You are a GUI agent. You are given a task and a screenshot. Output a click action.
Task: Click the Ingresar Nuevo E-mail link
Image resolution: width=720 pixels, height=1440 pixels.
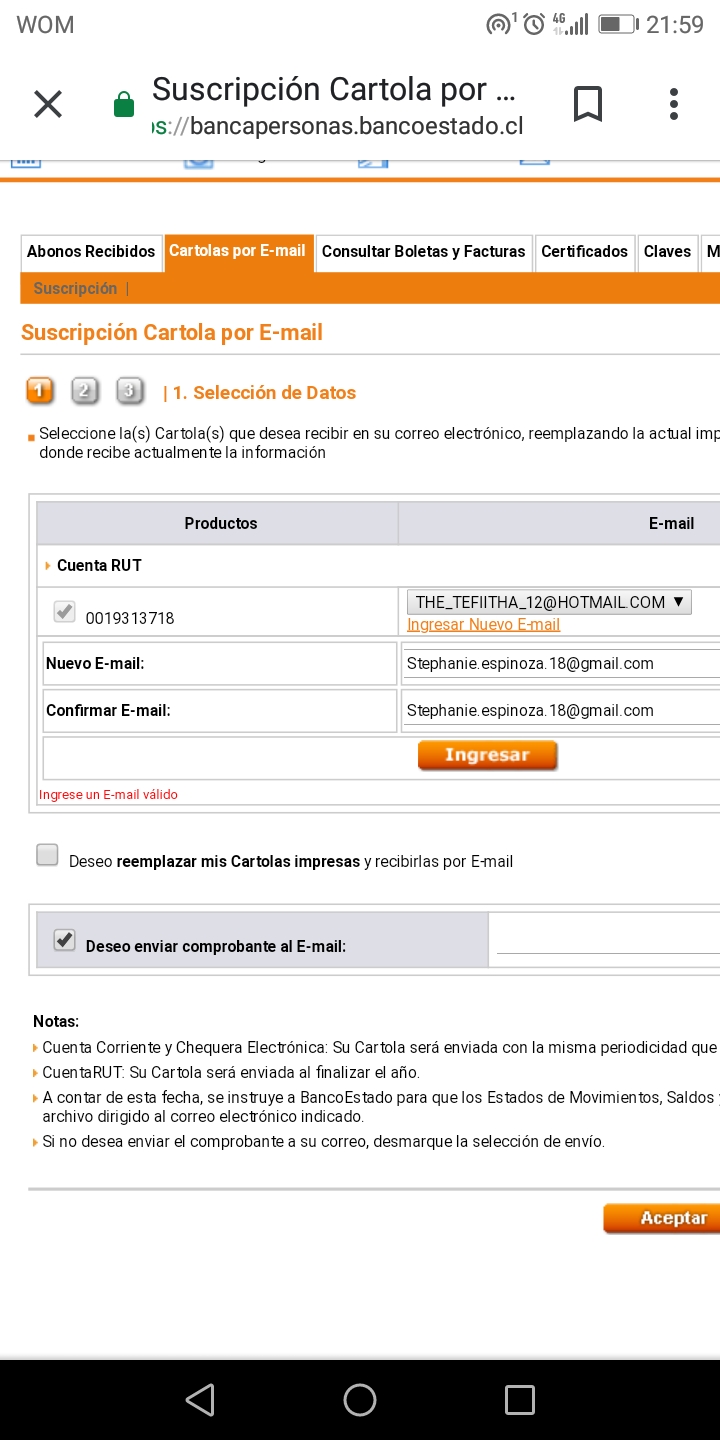point(483,625)
